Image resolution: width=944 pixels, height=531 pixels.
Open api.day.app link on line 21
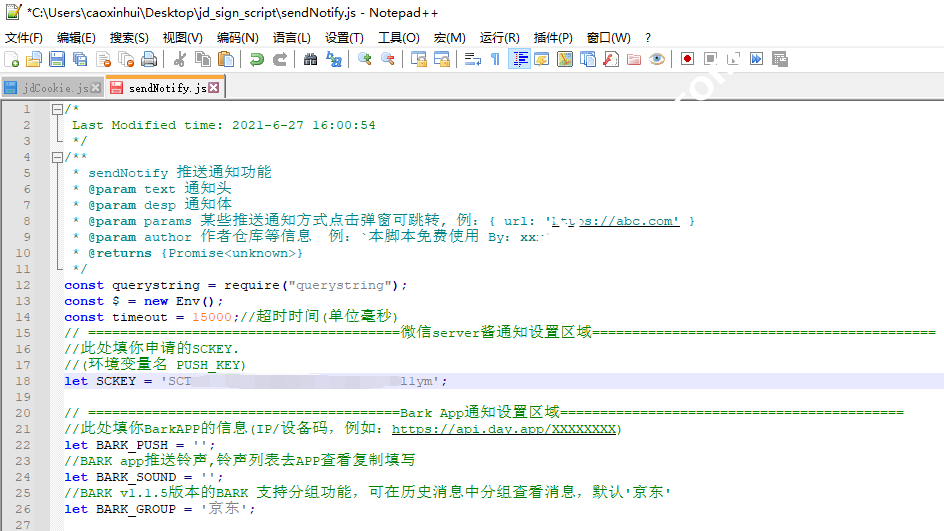coord(504,429)
